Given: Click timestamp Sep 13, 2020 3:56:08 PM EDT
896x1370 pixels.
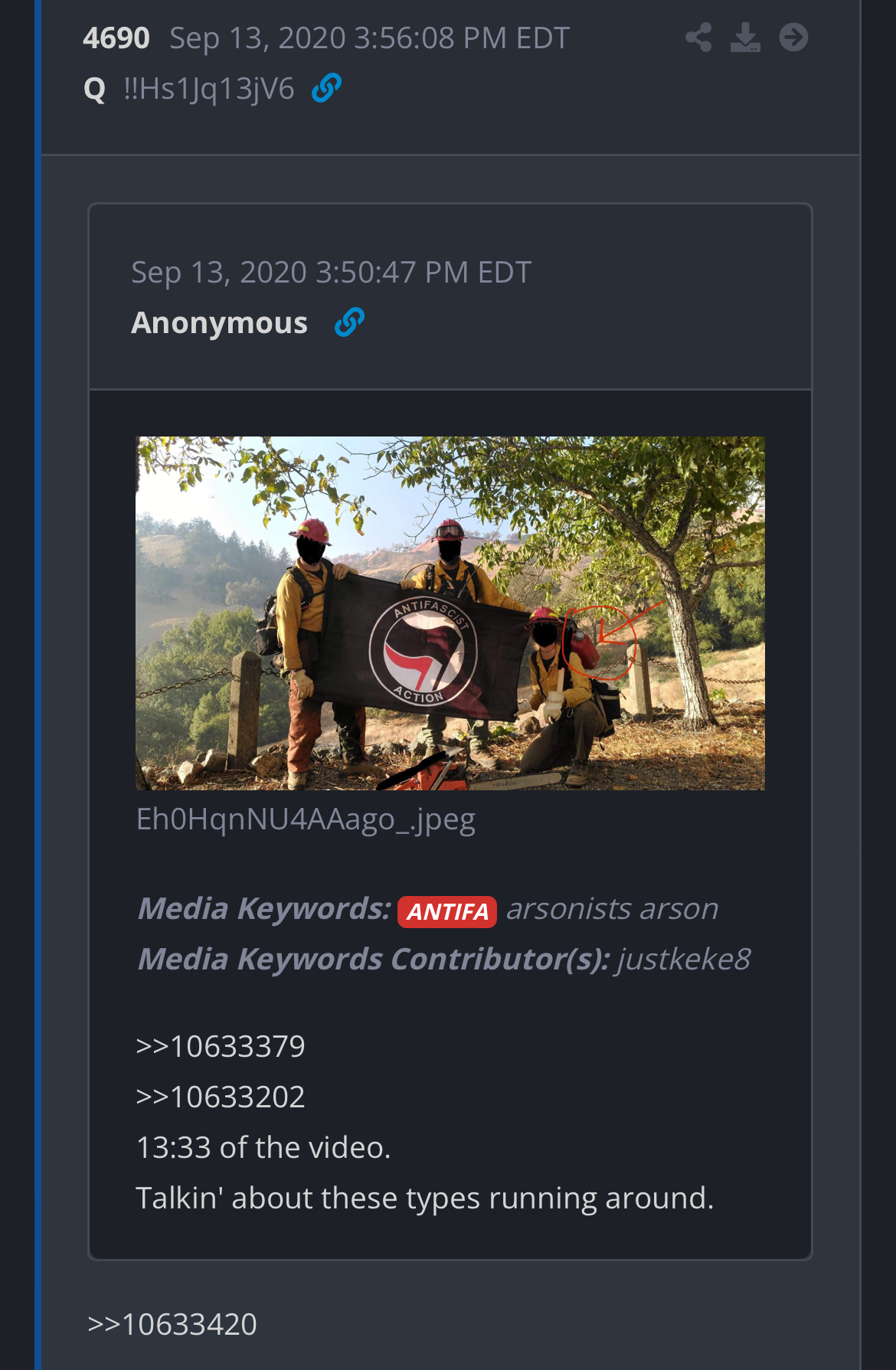Looking at the screenshot, I should [x=369, y=38].
